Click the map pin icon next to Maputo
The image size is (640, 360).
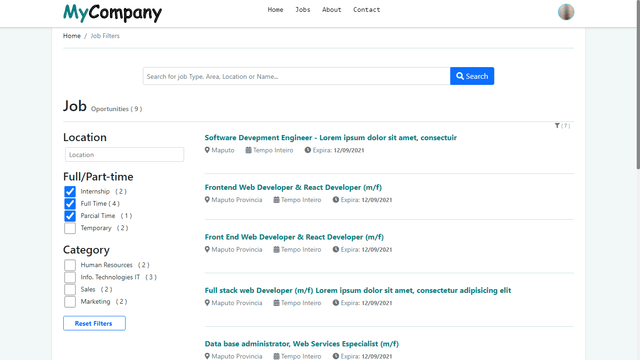(207, 150)
